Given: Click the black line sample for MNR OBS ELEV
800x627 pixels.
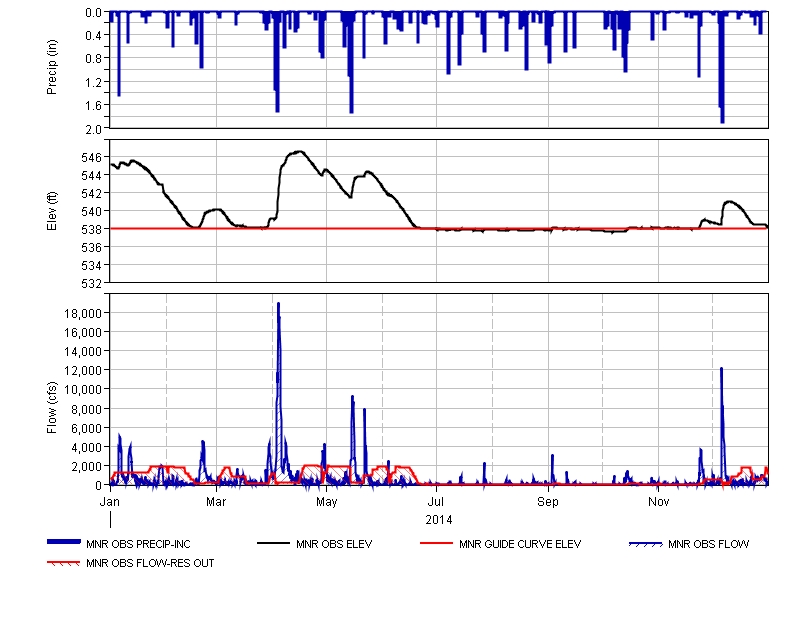Looking at the screenshot, I should [273, 543].
